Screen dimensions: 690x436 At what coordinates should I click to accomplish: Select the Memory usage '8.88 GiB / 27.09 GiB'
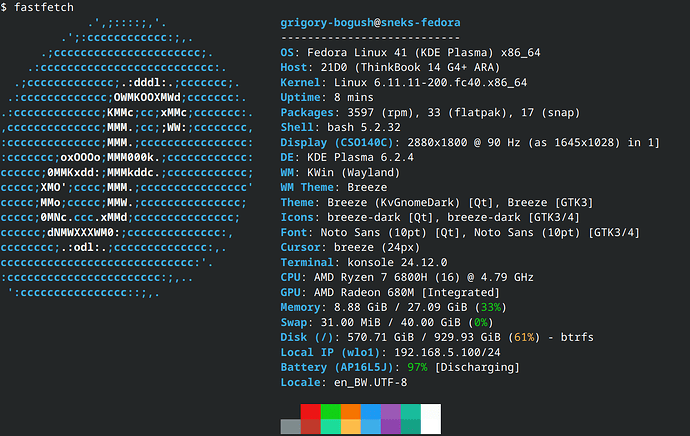pos(400,308)
